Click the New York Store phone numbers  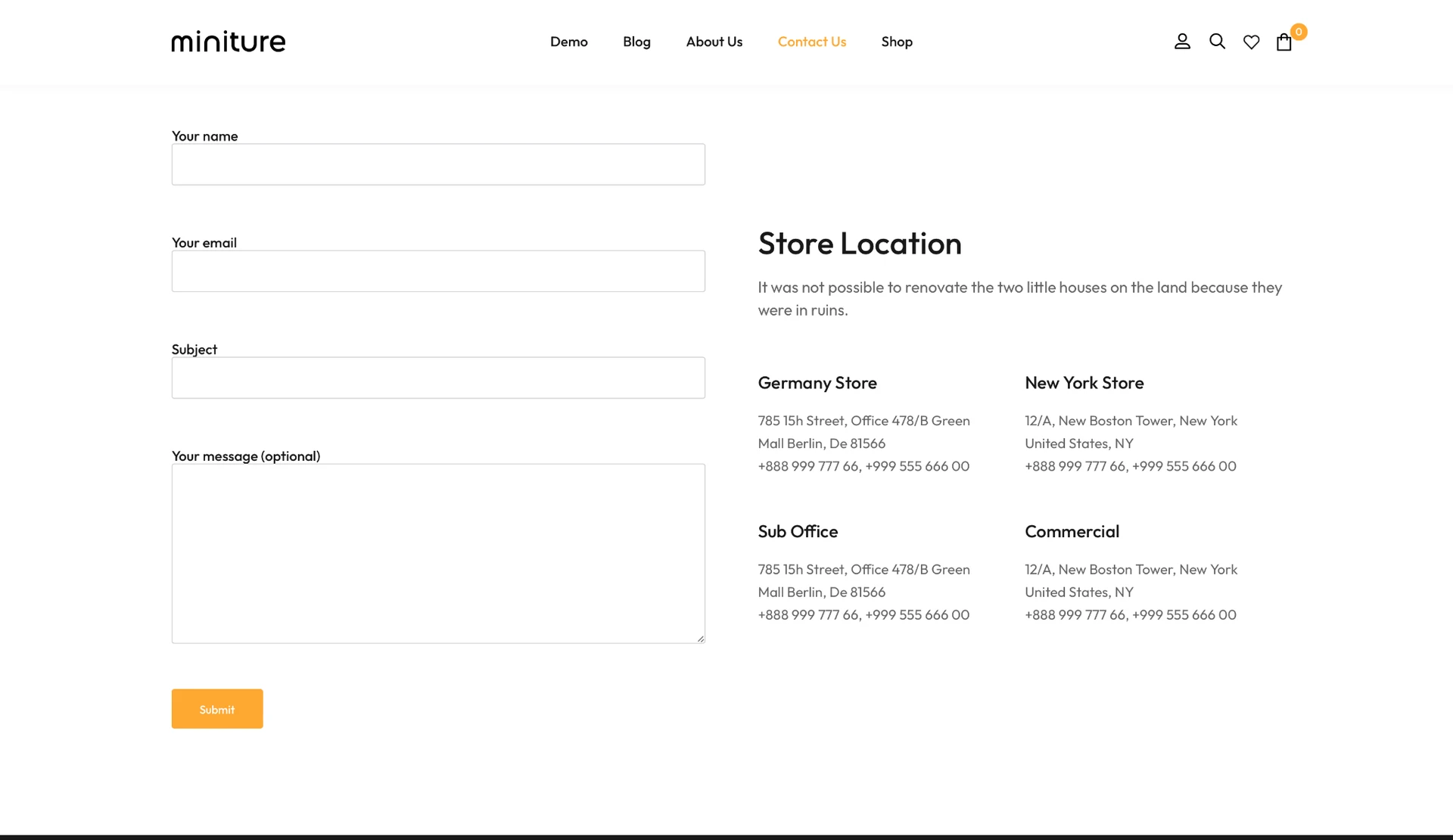pos(1131,466)
